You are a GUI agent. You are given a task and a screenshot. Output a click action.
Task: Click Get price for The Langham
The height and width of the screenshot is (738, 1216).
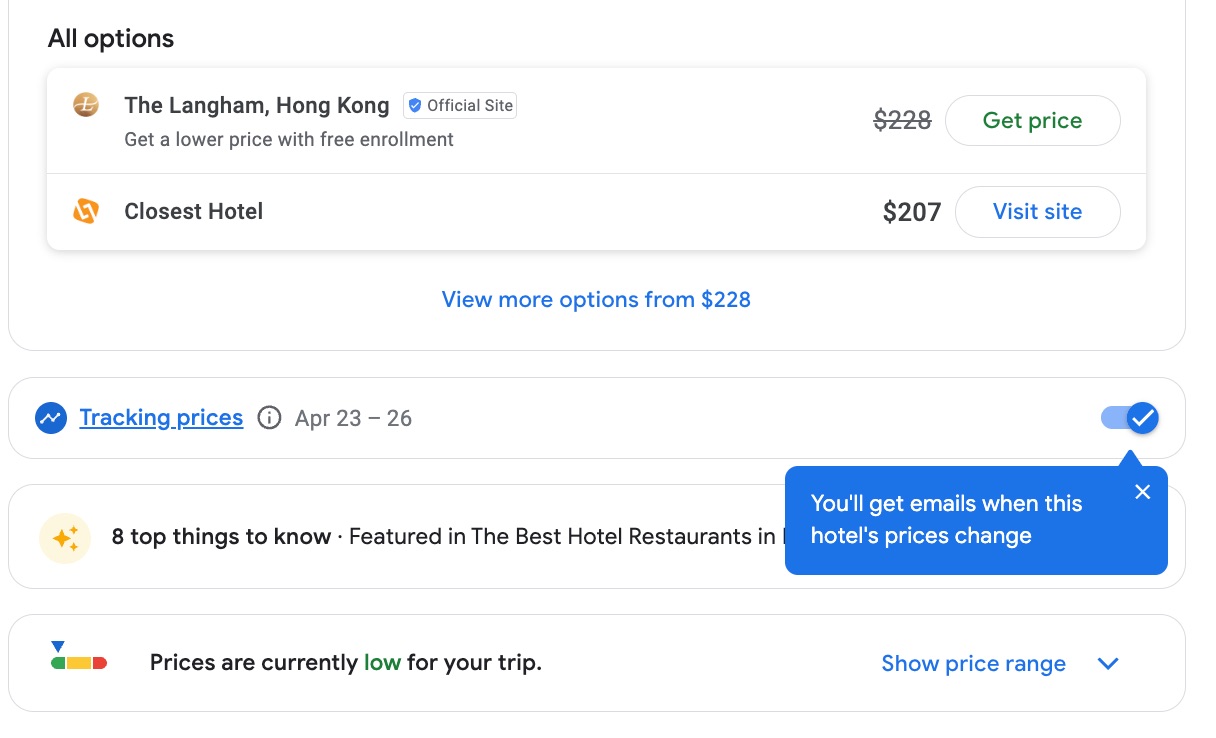tap(1032, 120)
